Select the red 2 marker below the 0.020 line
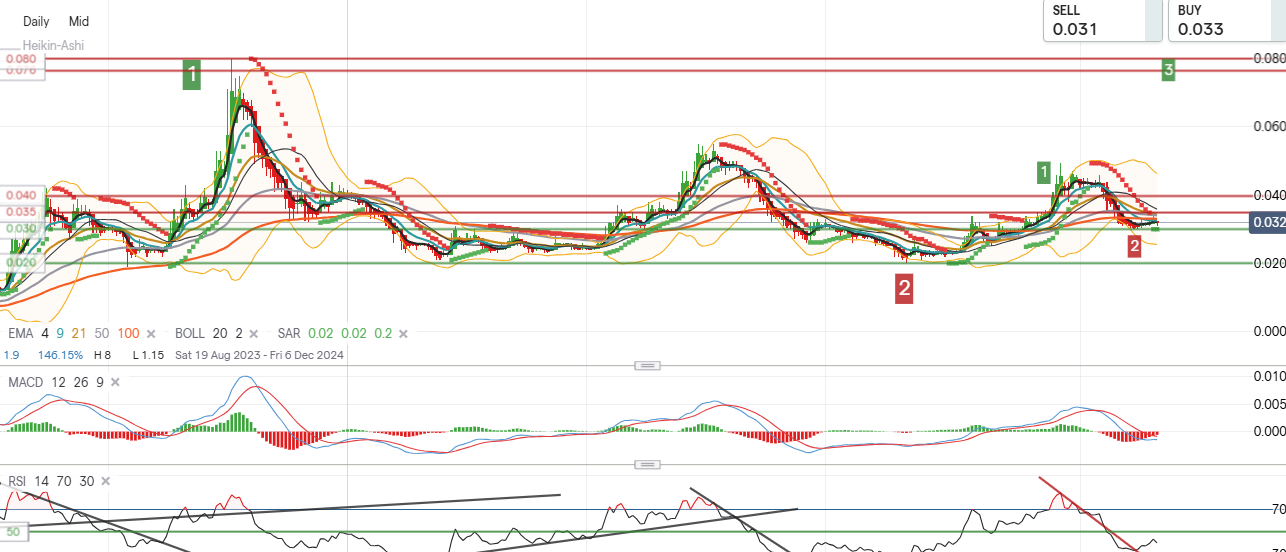Image resolution: width=1286 pixels, height=552 pixels. [x=904, y=289]
